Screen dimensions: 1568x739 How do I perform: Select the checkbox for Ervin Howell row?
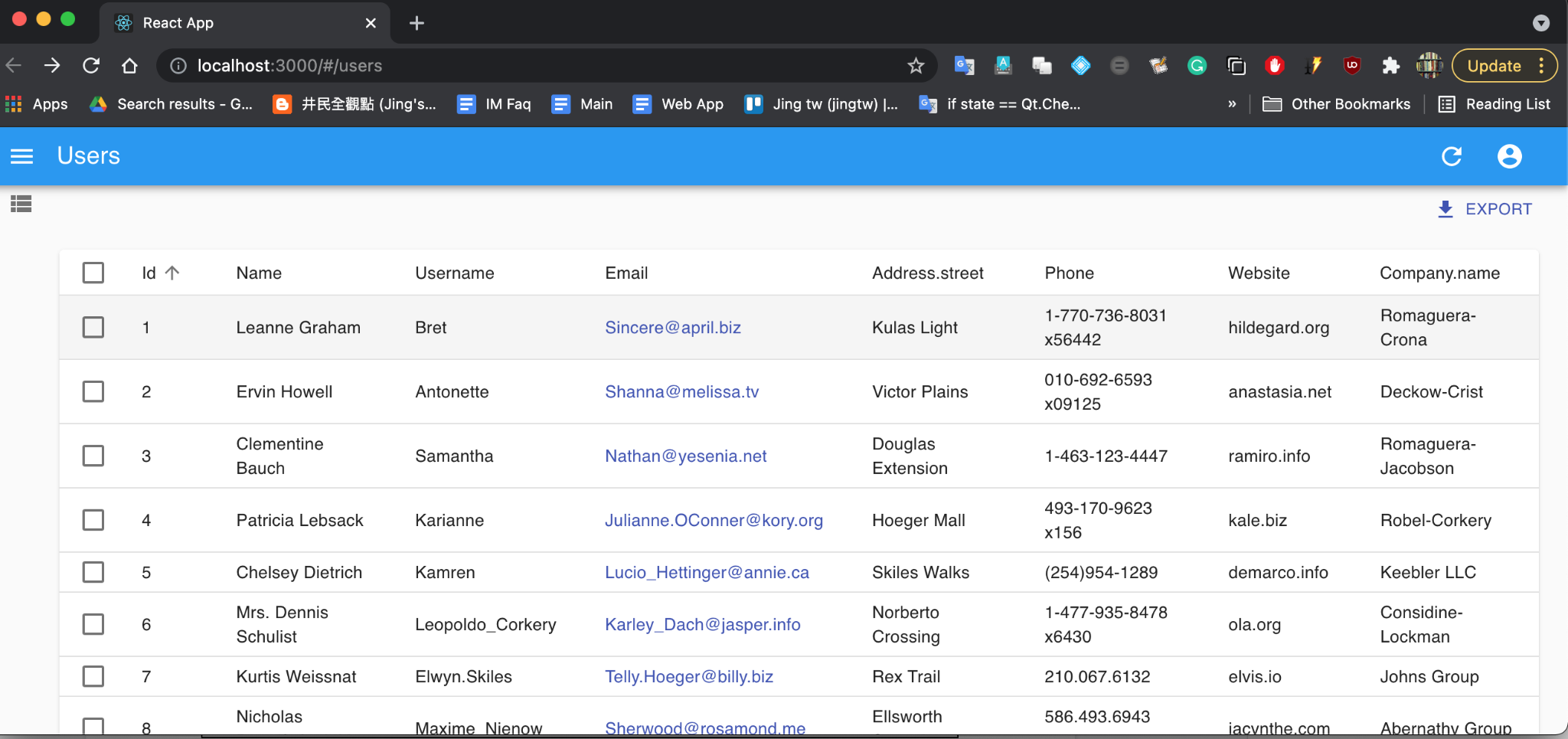(x=93, y=392)
